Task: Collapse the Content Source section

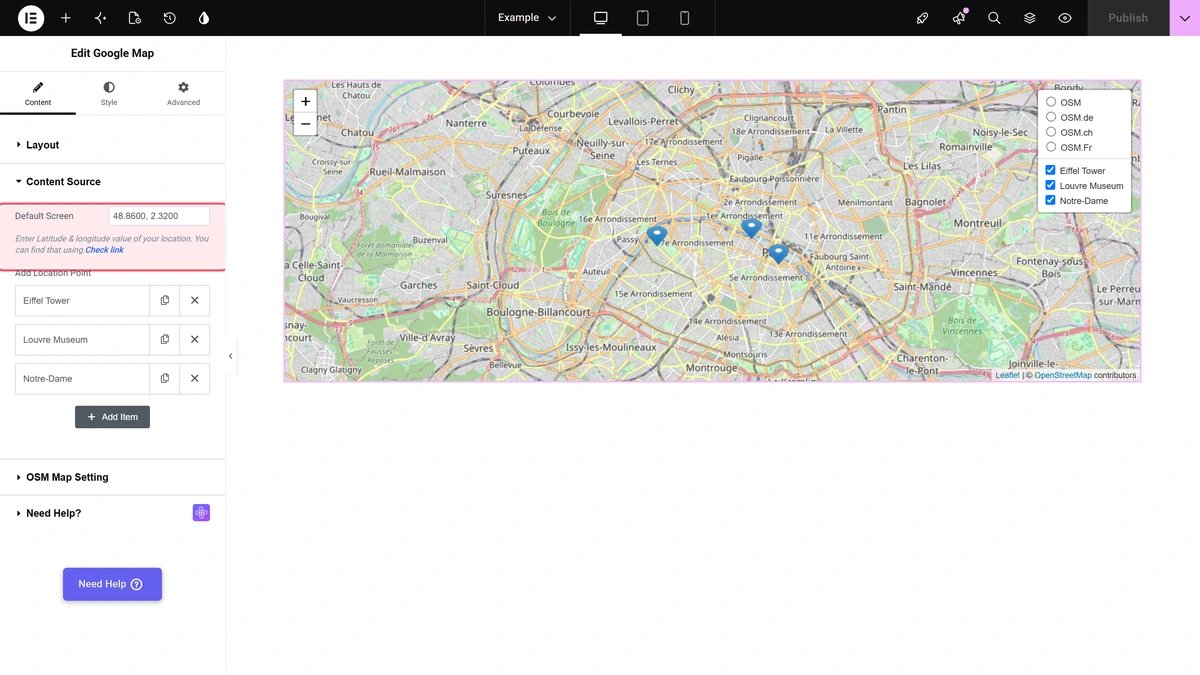Action: coord(112,182)
